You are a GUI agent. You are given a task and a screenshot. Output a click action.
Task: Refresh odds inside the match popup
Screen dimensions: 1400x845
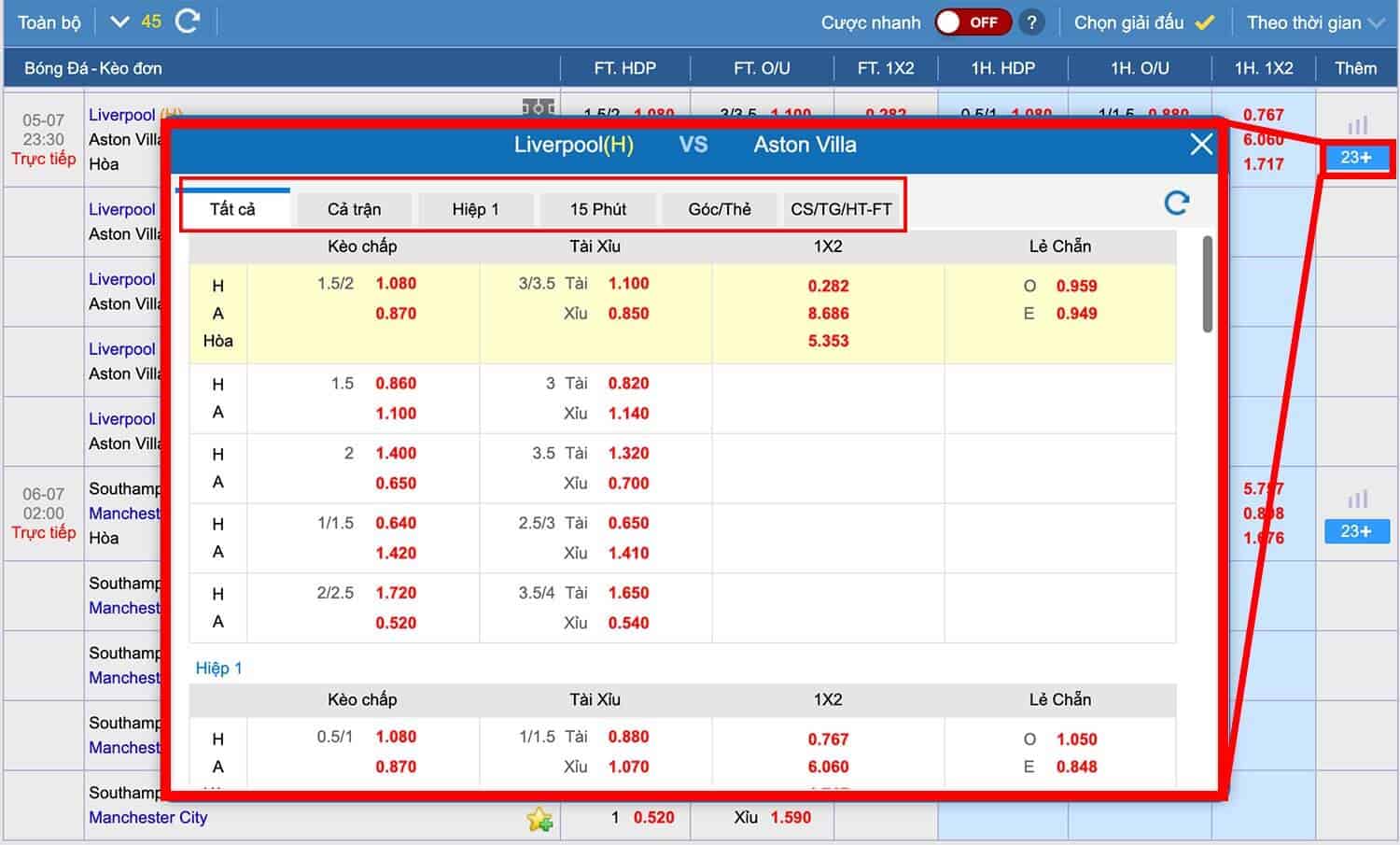(1176, 204)
